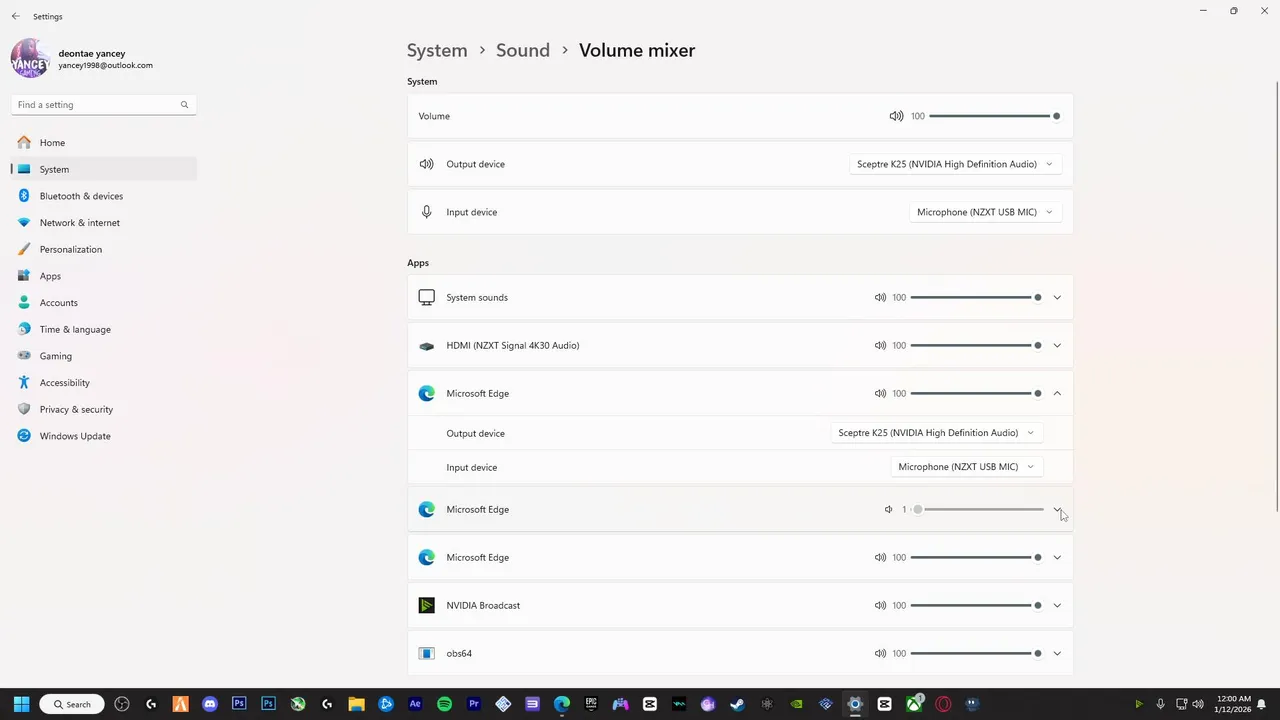
Task: Mute the expanded Microsoft Edge entry
Action: pos(880,394)
